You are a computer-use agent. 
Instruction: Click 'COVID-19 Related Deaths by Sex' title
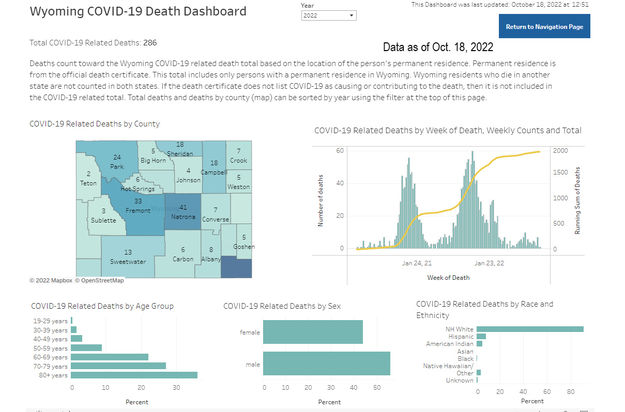[282, 306]
